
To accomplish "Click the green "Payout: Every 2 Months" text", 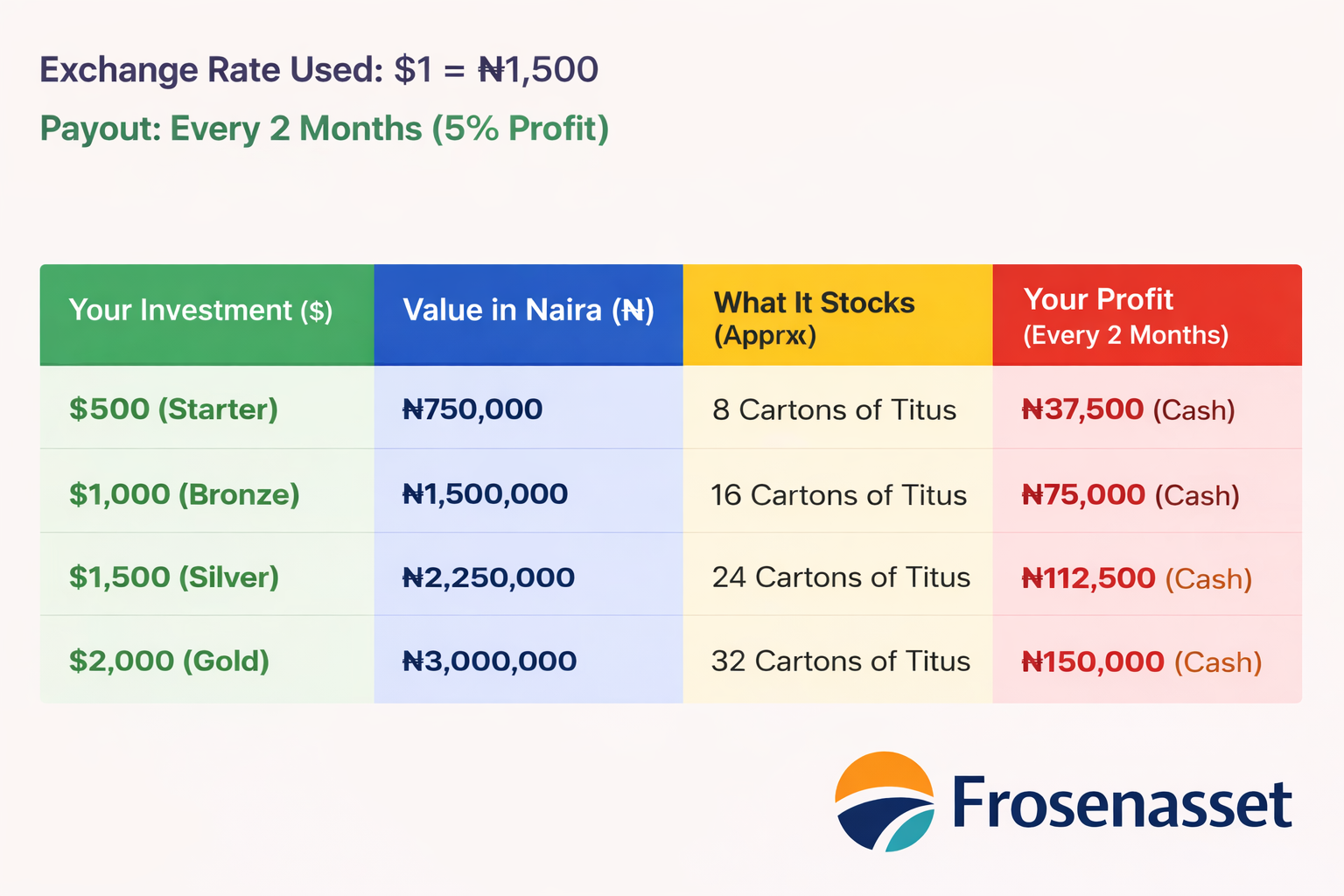I will pyautogui.click(x=324, y=129).
